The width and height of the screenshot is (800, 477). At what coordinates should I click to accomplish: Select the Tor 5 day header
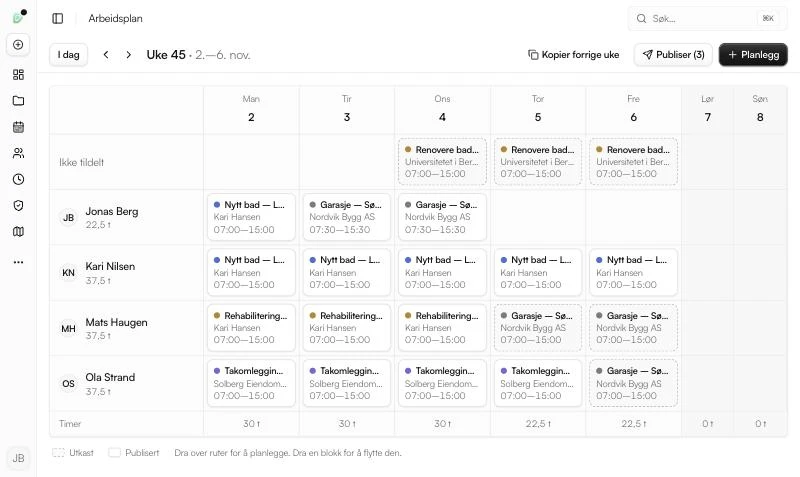click(x=538, y=109)
